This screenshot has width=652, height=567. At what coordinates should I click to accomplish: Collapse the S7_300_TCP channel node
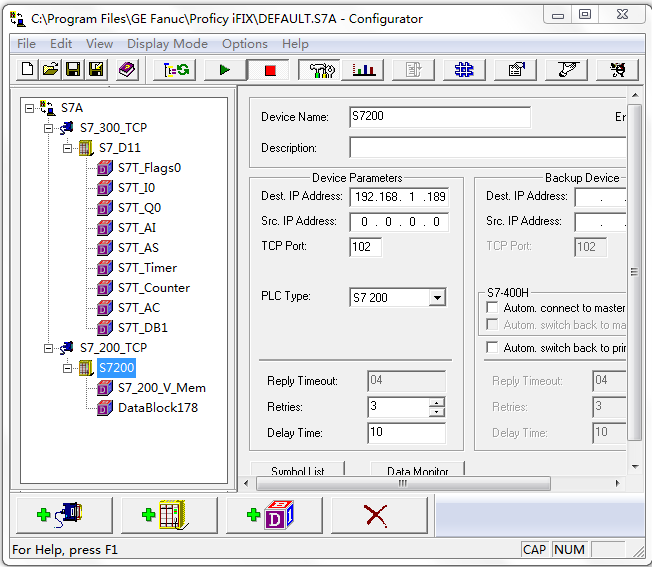tap(48, 128)
